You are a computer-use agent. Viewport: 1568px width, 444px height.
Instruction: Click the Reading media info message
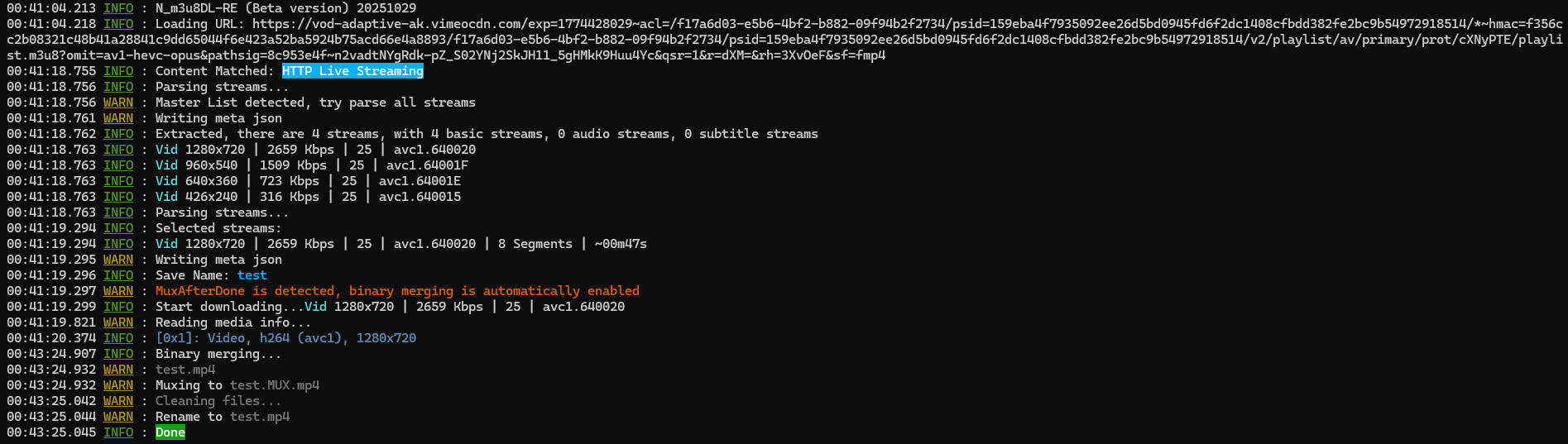(233, 322)
